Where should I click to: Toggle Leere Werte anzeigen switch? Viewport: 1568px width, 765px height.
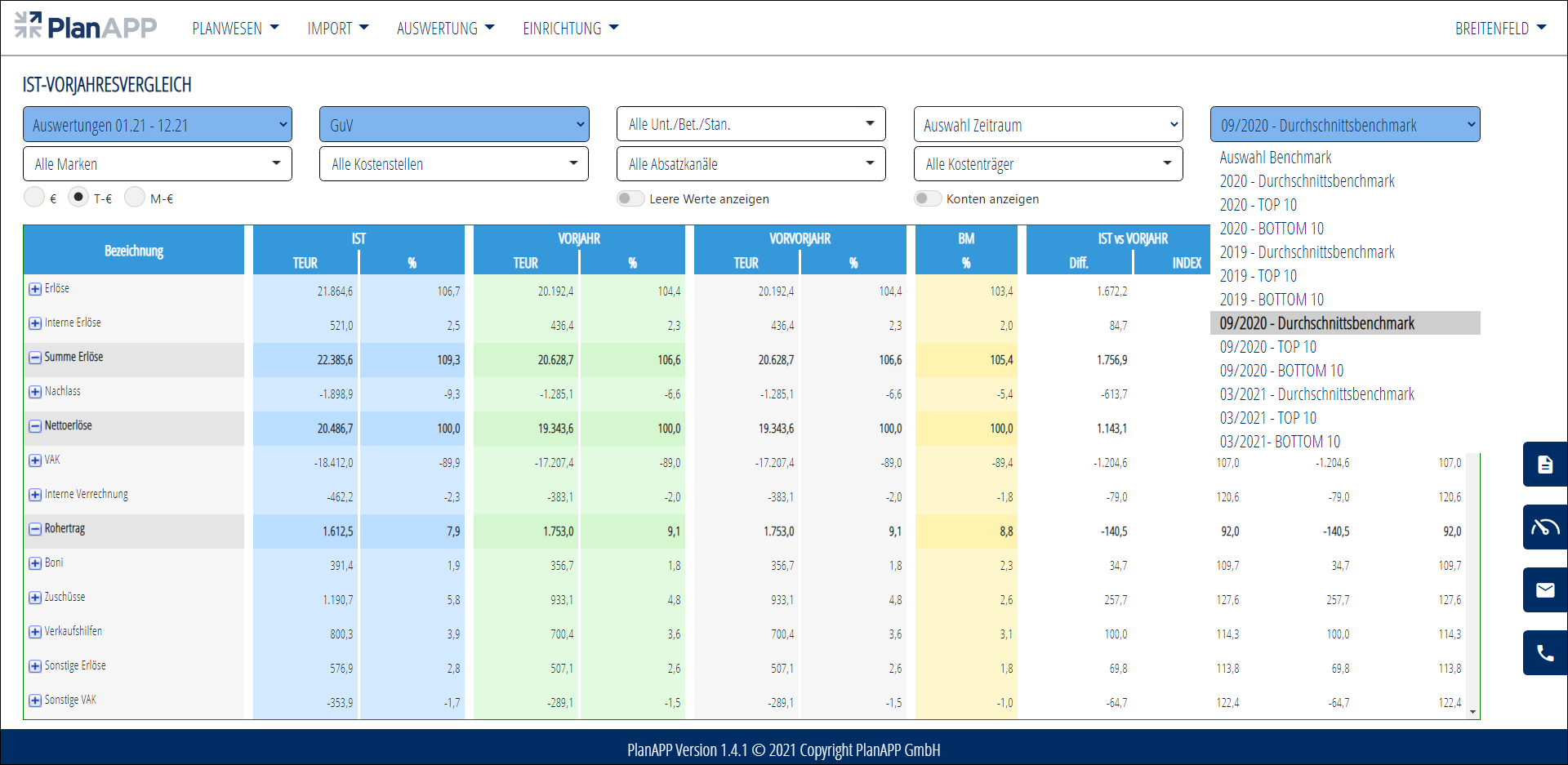point(630,198)
